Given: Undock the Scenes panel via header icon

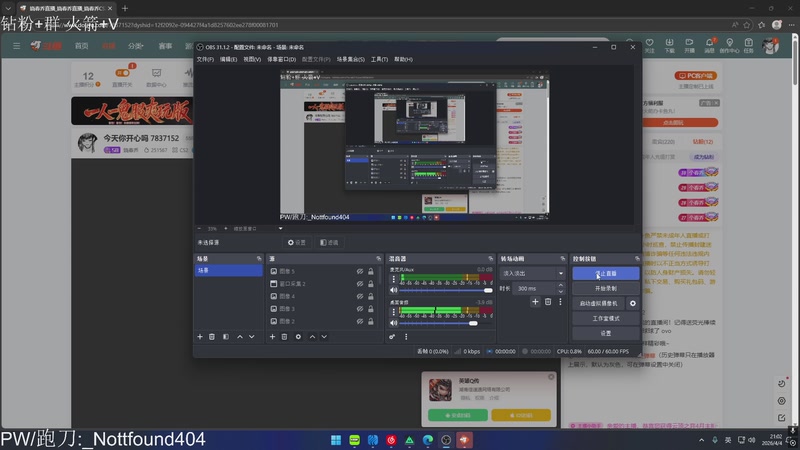Looking at the screenshot, I should (x=259, y=259).
